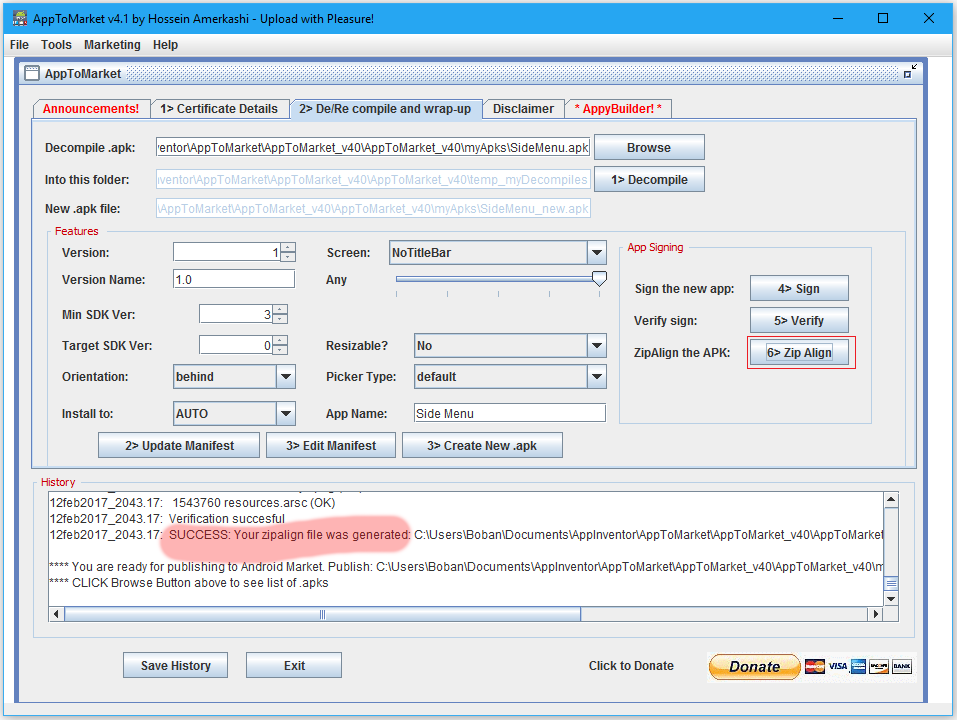The width and height of the screenshot is (957, 720).
Task: Click History vertical scrollbar down arrow
Action: 891,599
